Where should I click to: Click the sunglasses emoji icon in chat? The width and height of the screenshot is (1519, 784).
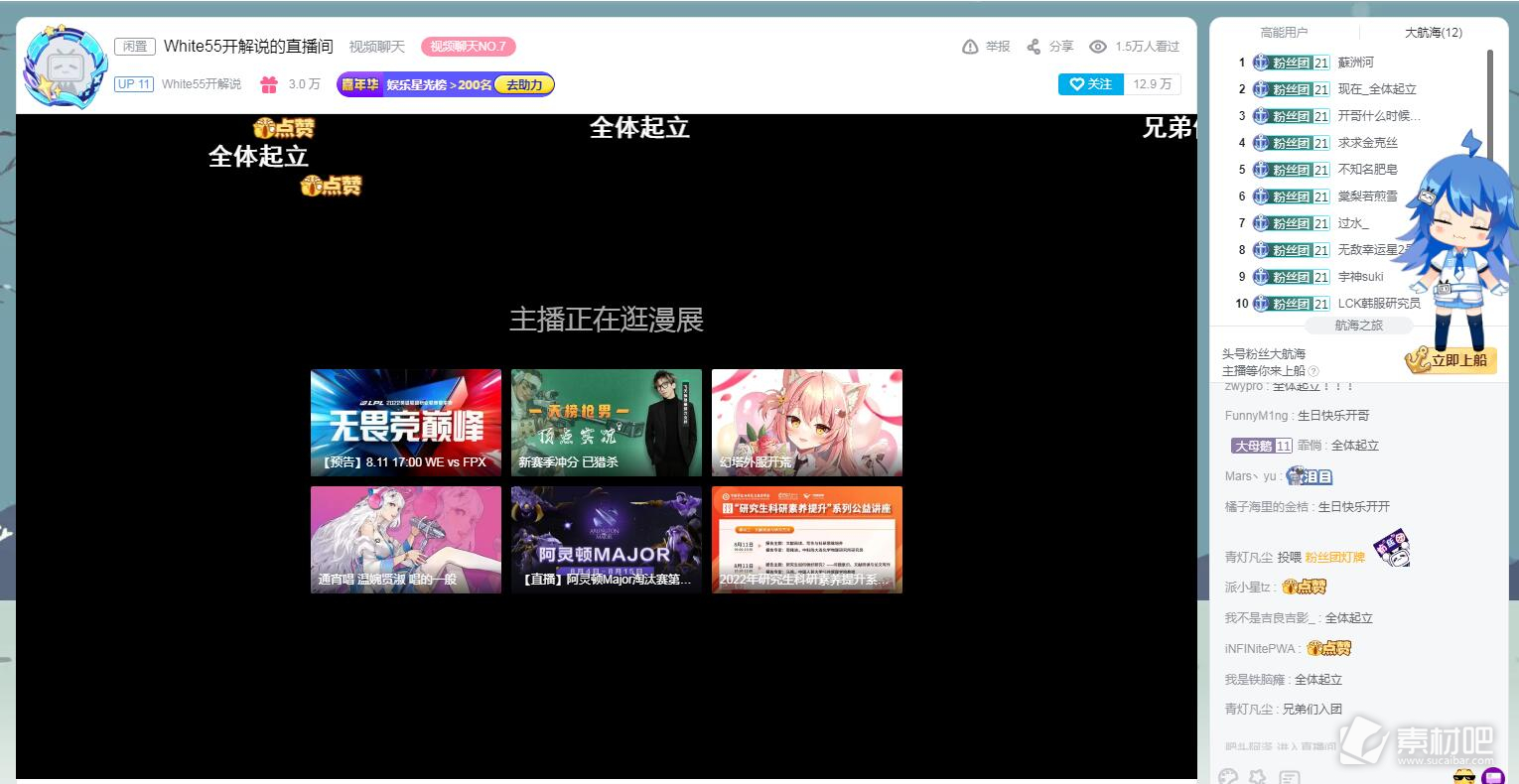[x=1463, y=776]
